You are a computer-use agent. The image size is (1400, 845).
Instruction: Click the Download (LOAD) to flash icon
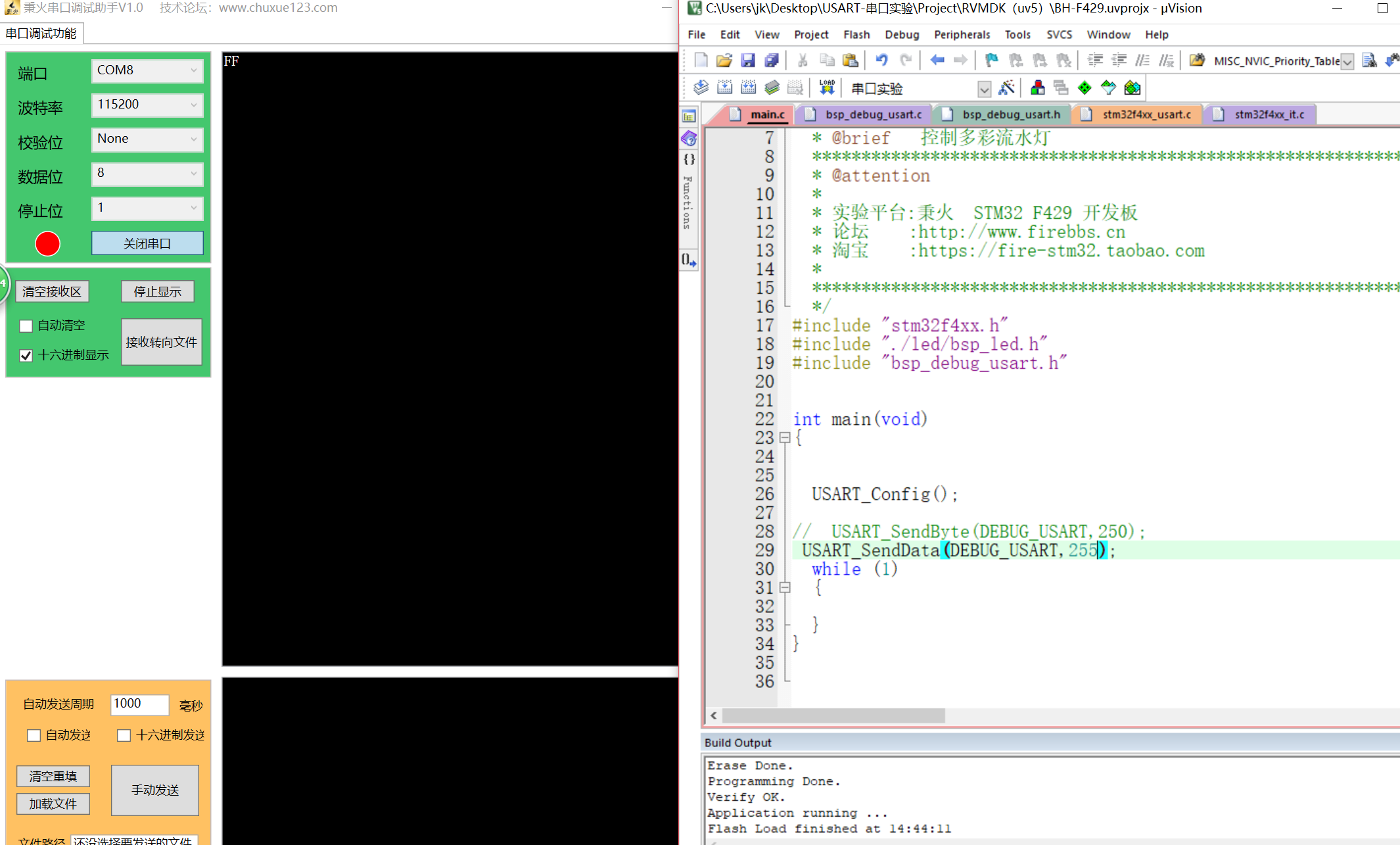coord(827,87)
